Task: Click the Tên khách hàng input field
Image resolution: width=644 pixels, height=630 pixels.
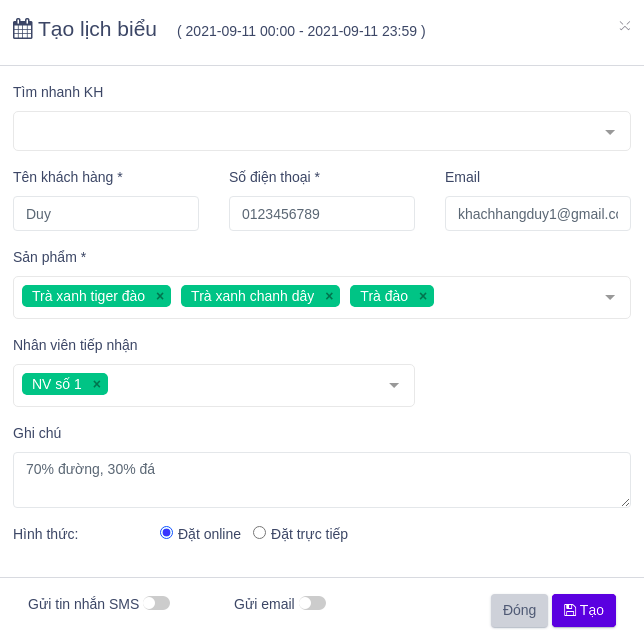Action: (106, 214)
